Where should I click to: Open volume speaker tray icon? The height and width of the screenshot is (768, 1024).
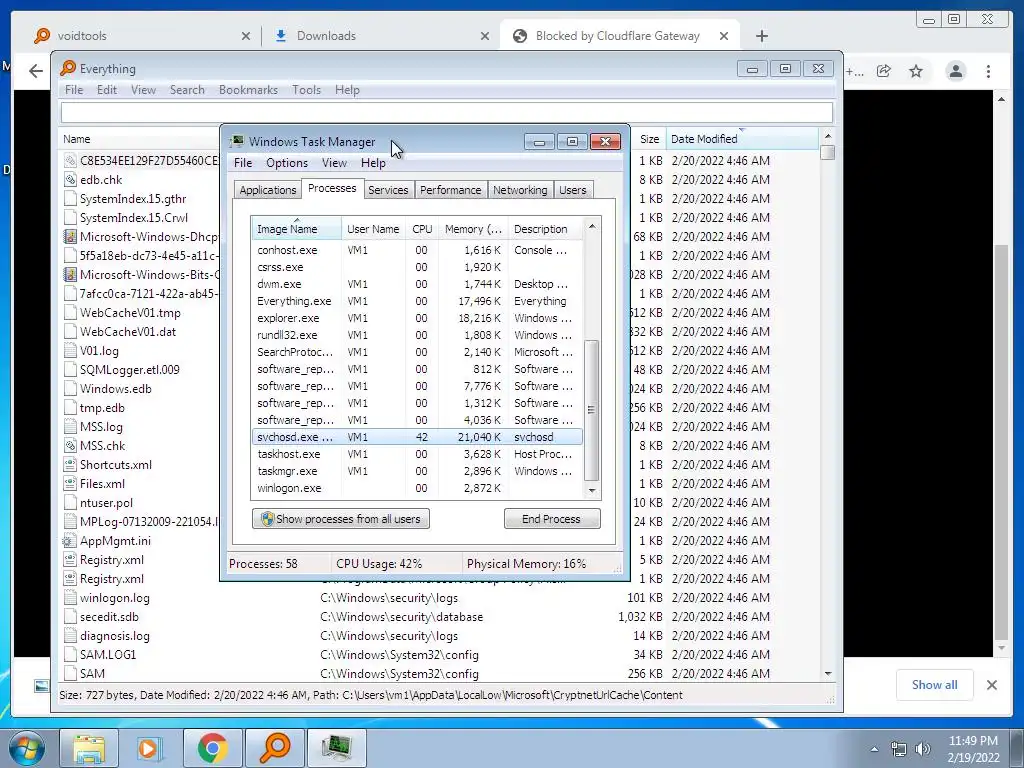[922, 749]
